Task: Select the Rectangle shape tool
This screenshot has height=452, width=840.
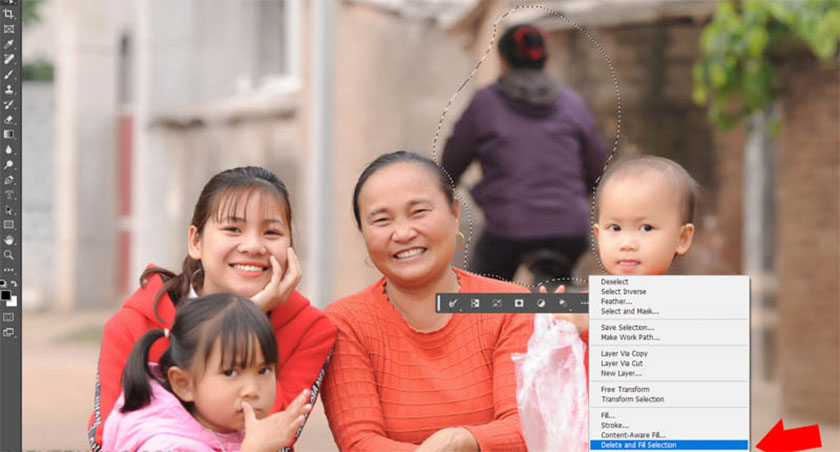Action: point(9,225)
